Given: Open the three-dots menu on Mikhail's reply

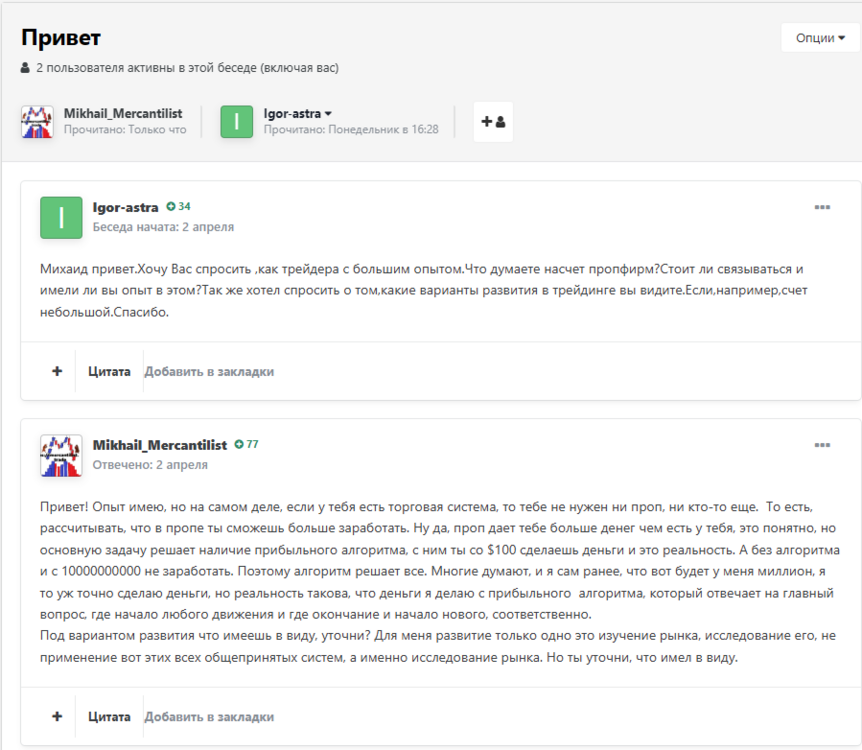Looking at the screenshot, I should tap(822, 445).
